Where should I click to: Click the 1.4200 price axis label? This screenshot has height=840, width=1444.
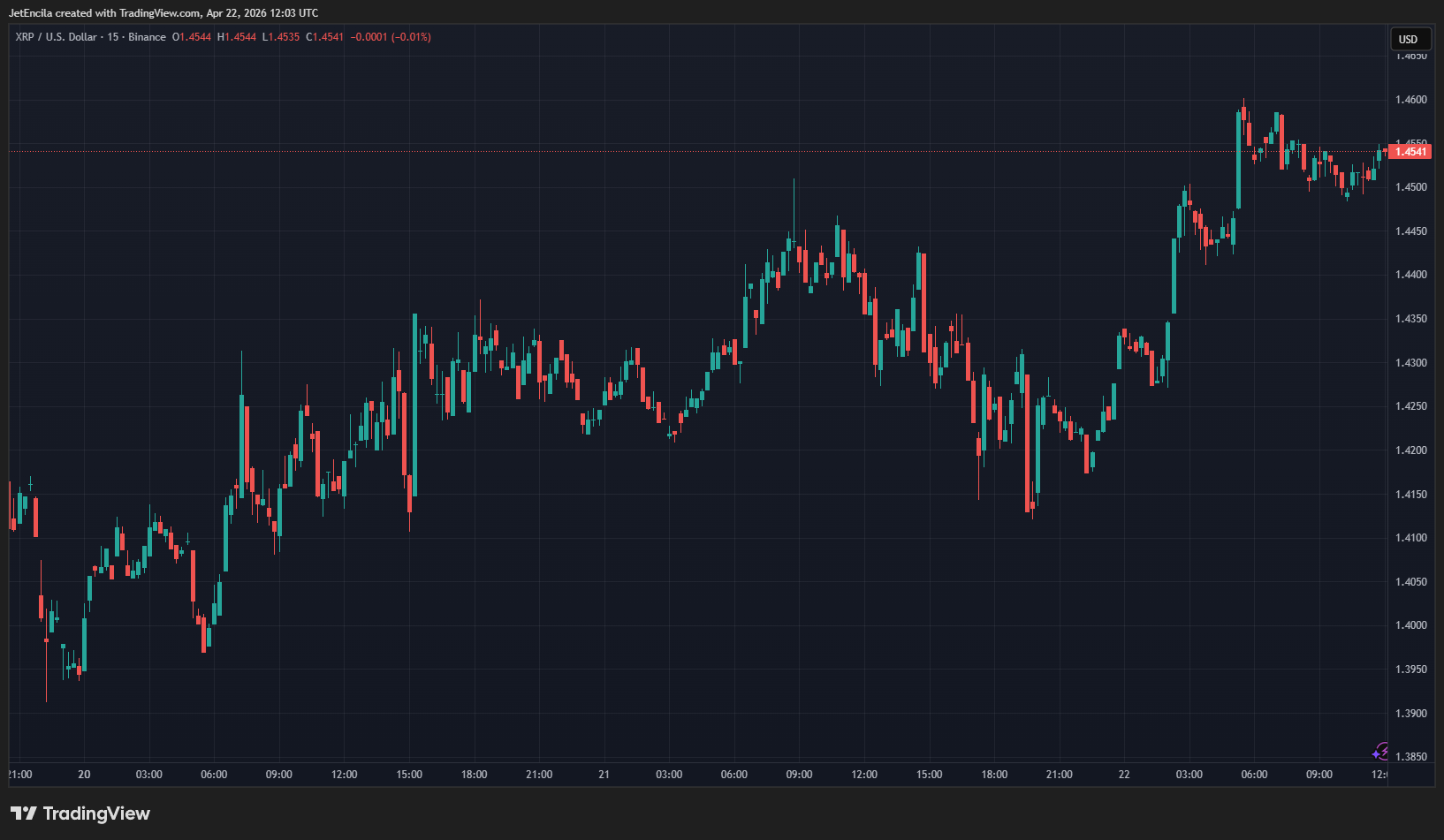(1410, 450)
